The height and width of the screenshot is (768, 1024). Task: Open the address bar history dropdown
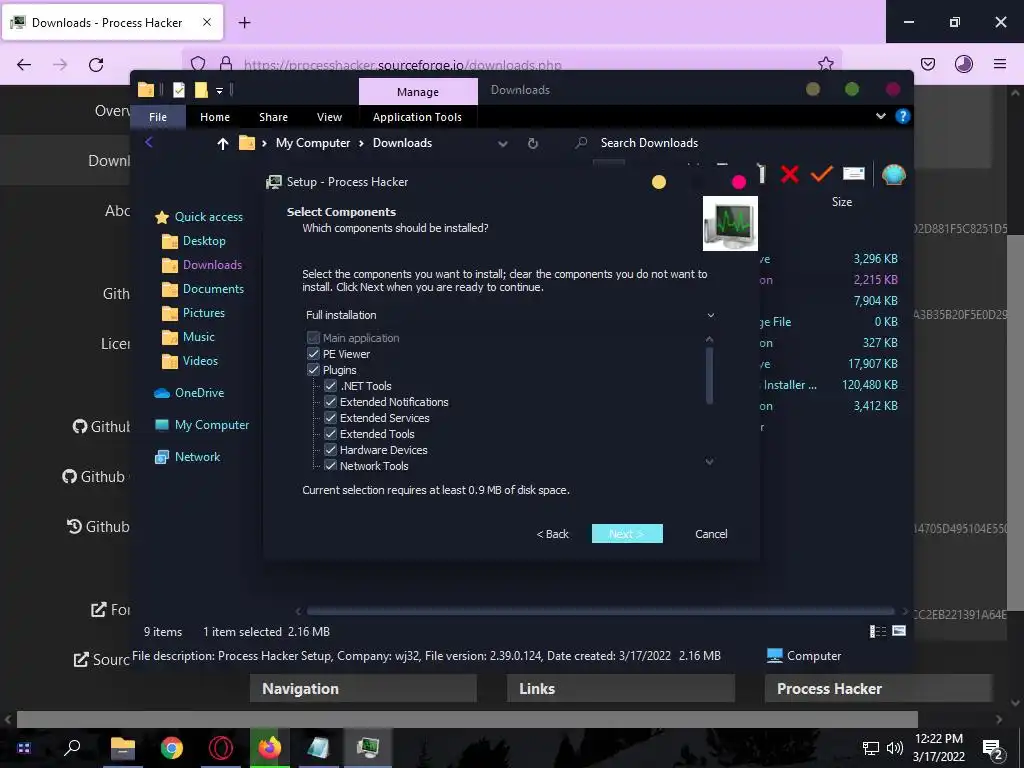pos(502,144)
